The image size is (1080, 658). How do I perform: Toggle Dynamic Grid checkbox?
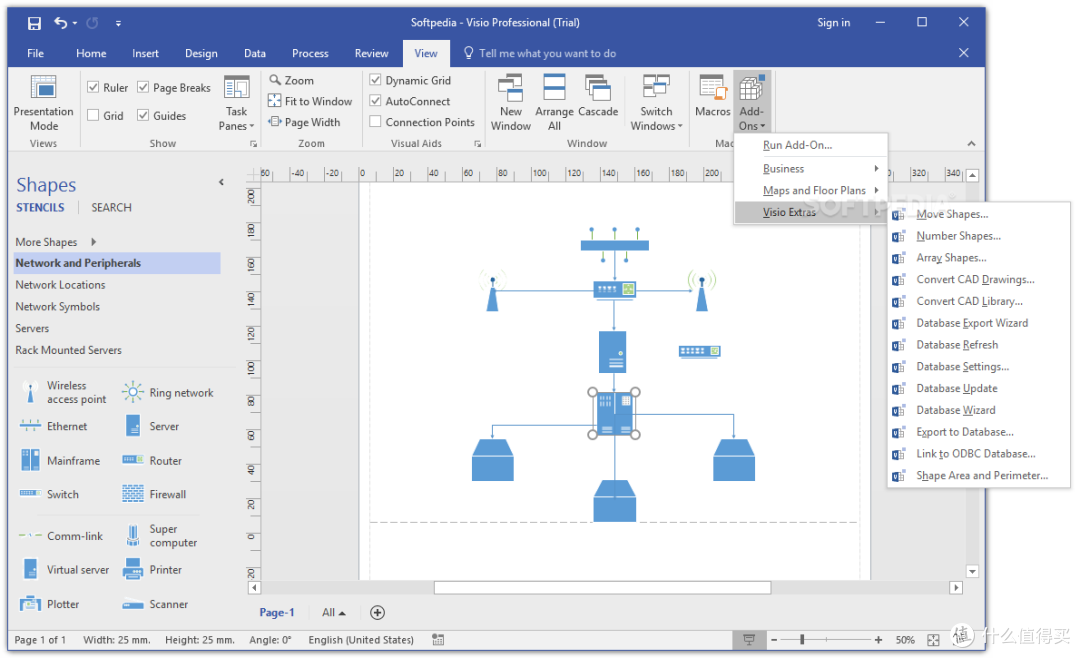pyautogui.click(x=375, y=79)
